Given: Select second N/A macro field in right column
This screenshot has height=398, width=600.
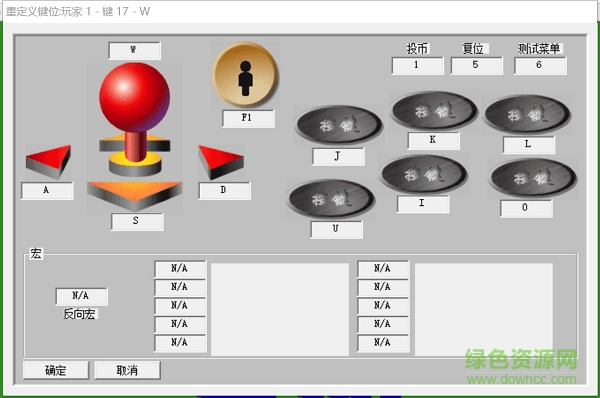Looking at the screenshot, I should click(383, 287).
